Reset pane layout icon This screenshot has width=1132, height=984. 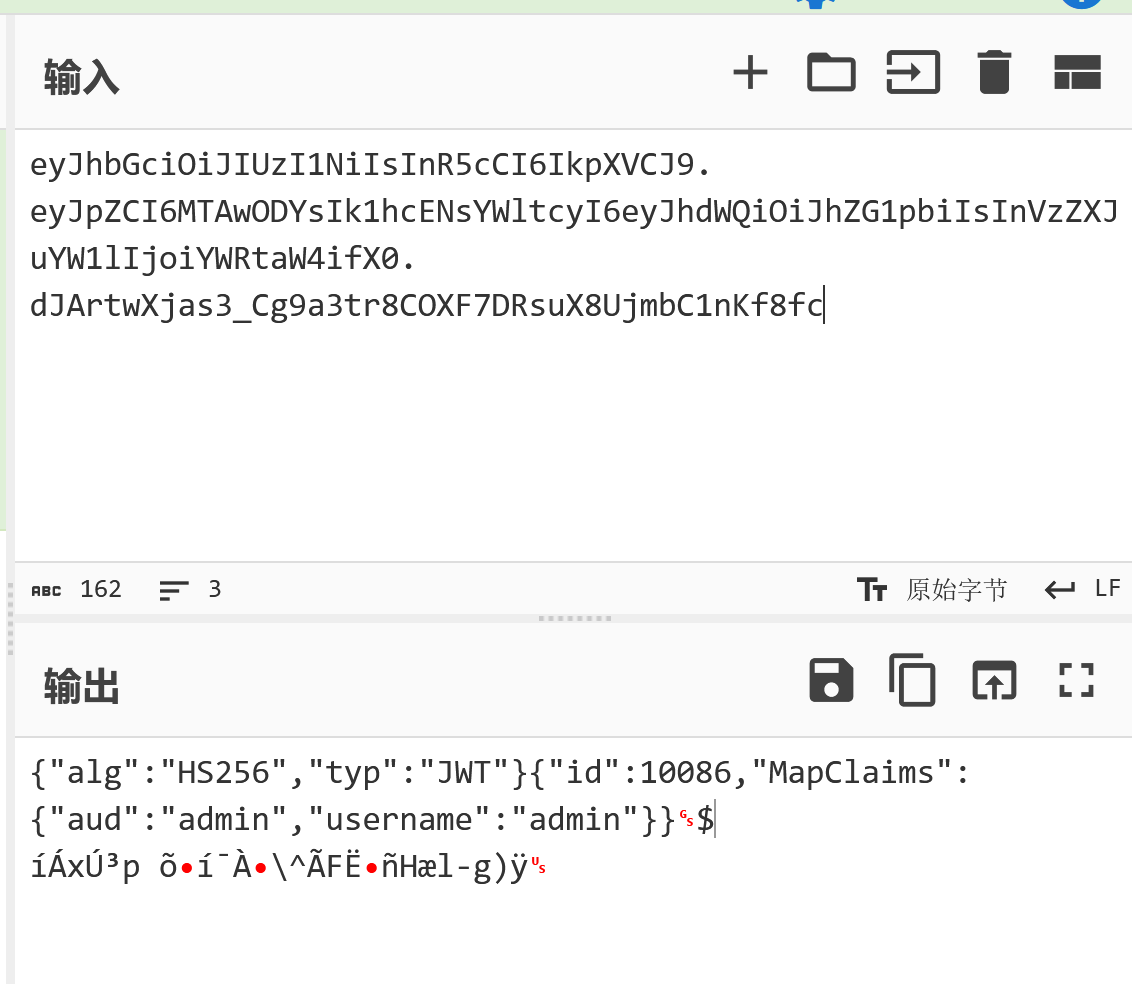pos(1077,73)
